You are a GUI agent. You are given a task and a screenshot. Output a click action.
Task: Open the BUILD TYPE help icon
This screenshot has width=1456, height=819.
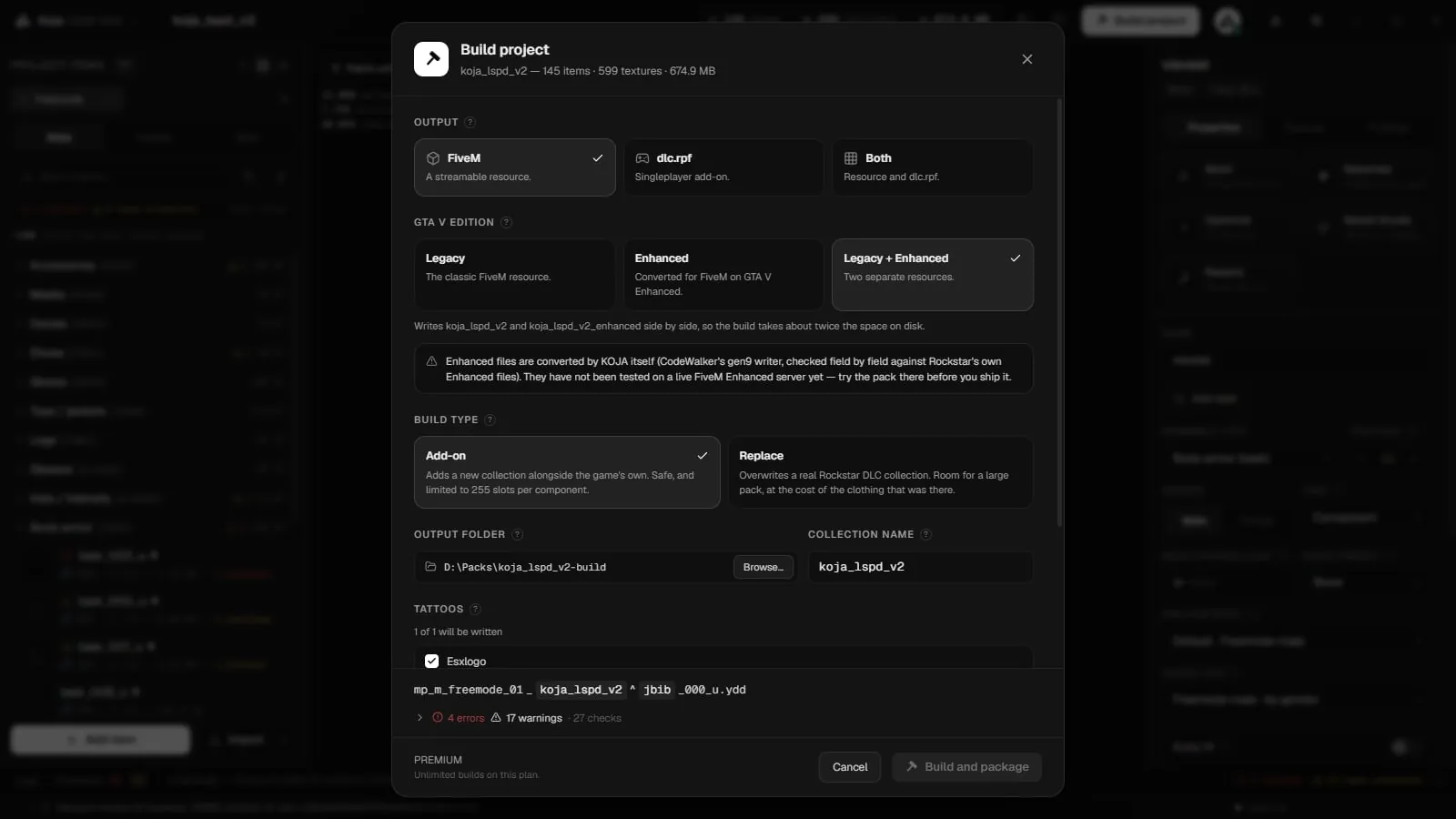490,420
